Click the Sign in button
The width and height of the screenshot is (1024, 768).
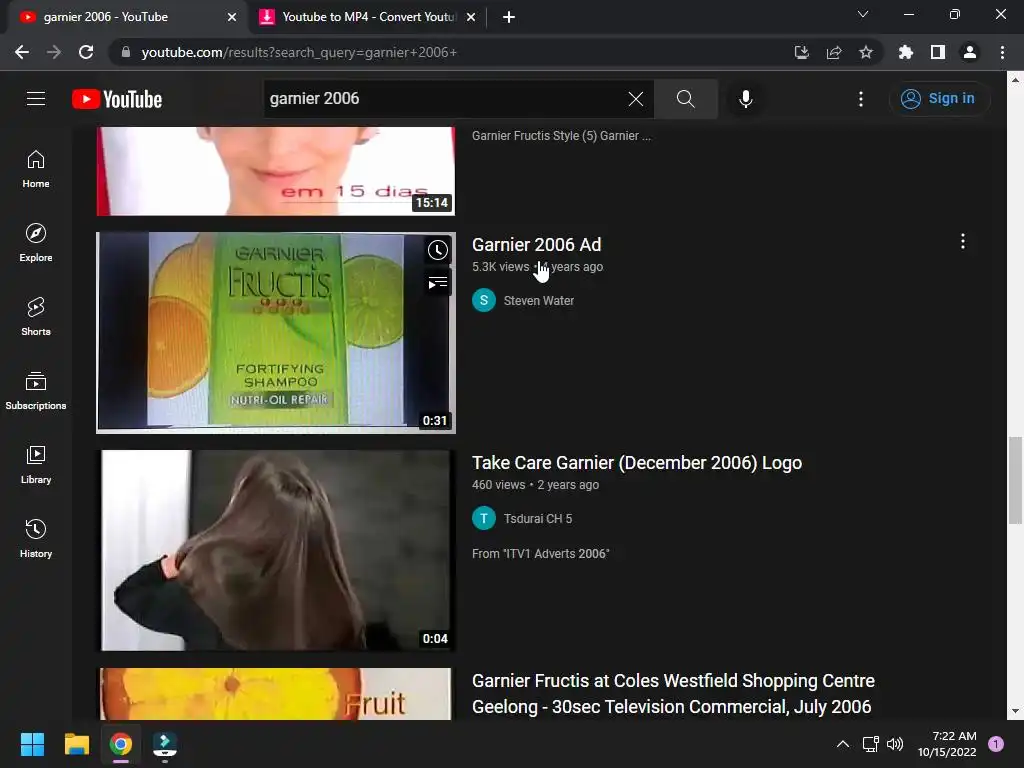point(939,99)
